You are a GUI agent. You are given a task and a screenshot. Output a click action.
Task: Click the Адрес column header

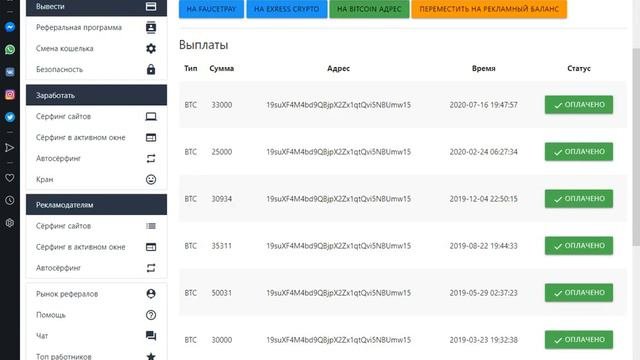[x=338, y=69]
